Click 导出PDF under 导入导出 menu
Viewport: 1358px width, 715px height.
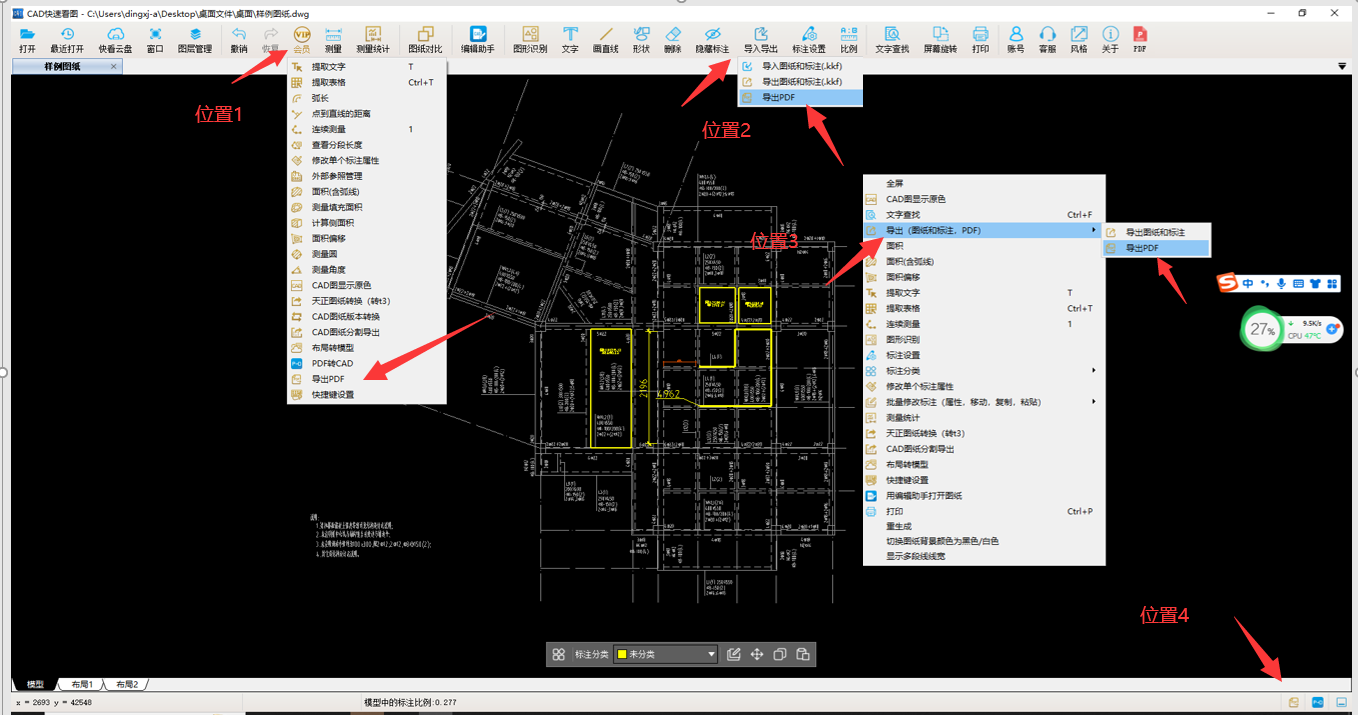click(x=778, y=97)
